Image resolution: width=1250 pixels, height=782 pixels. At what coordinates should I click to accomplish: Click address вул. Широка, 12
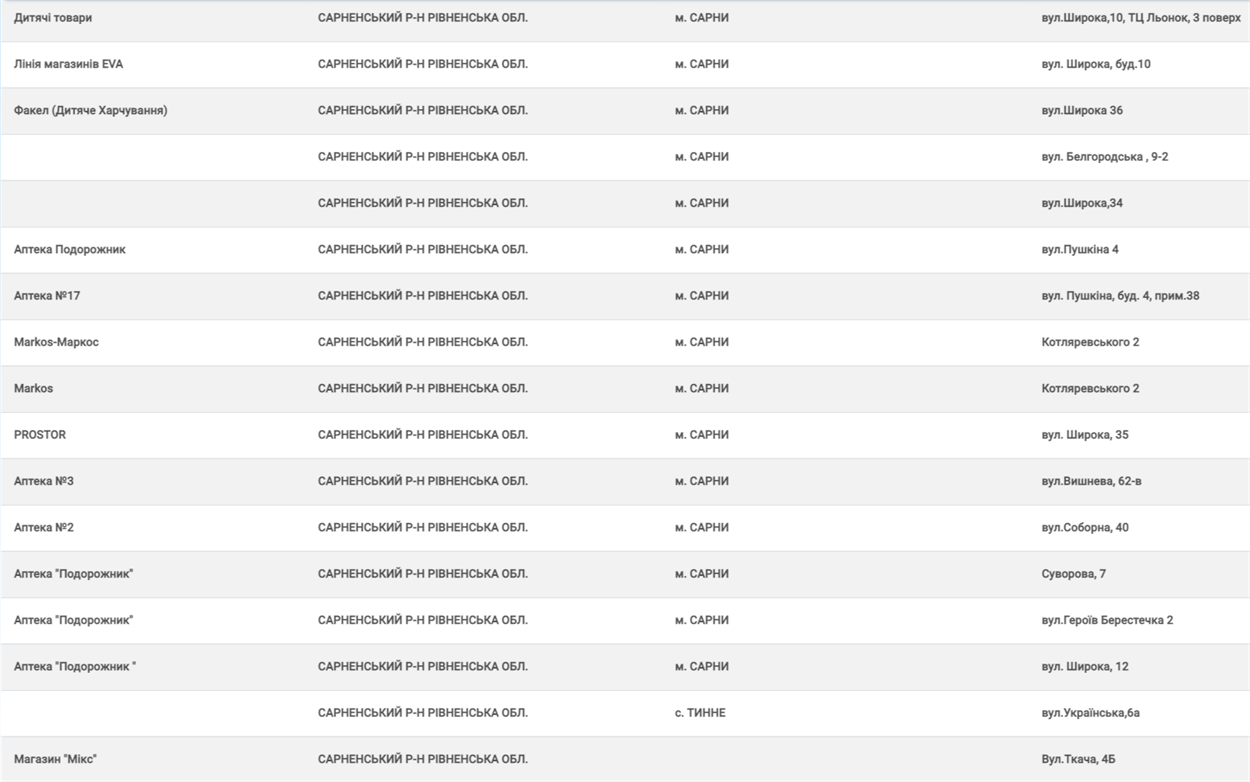(x=1084, y=667)
